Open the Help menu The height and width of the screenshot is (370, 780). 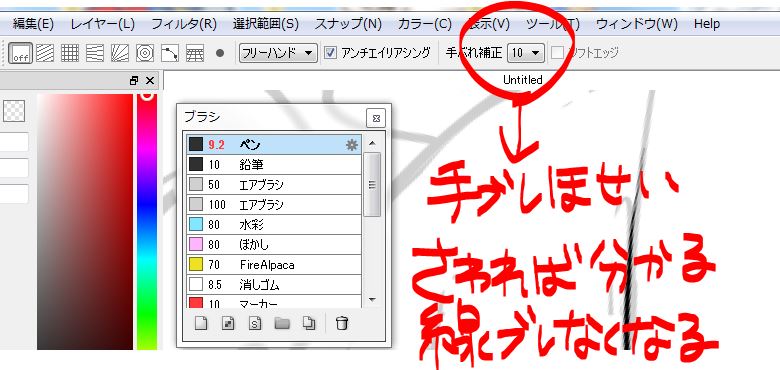point(707,24)
